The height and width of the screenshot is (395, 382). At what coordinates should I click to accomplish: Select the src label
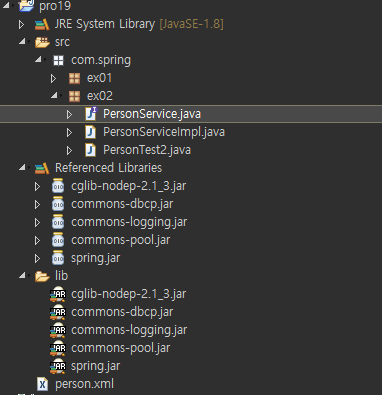[x=62, y=42]
